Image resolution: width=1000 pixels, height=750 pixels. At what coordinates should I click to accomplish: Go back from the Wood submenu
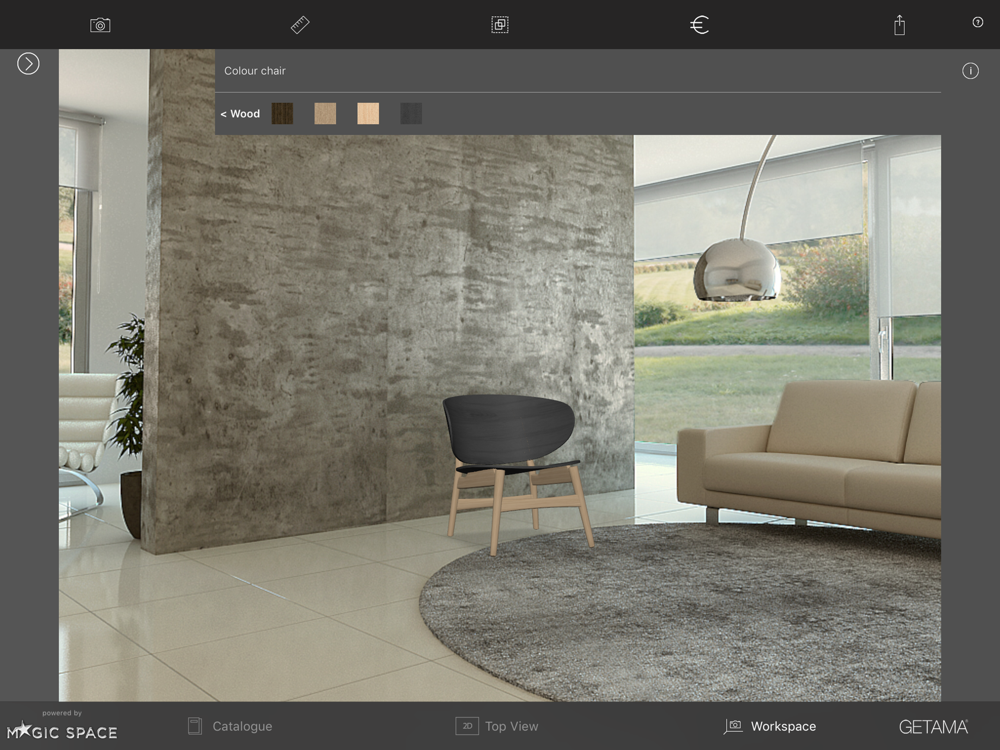click(x=240, y=114)
